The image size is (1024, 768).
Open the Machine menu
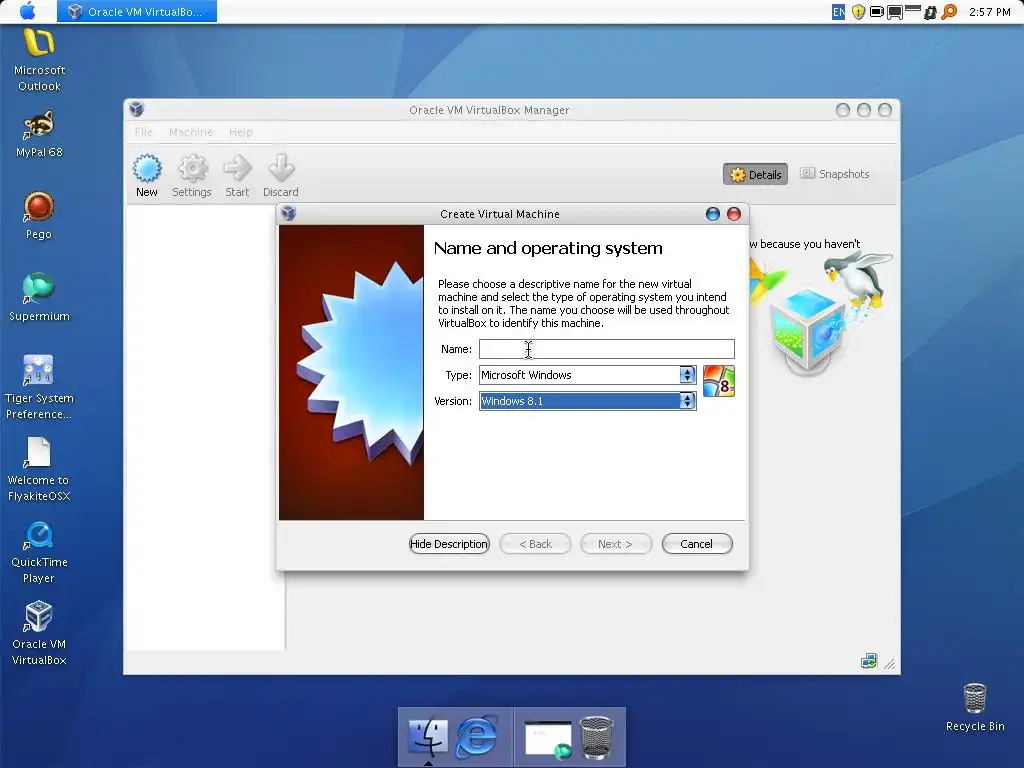pos(191,132)
